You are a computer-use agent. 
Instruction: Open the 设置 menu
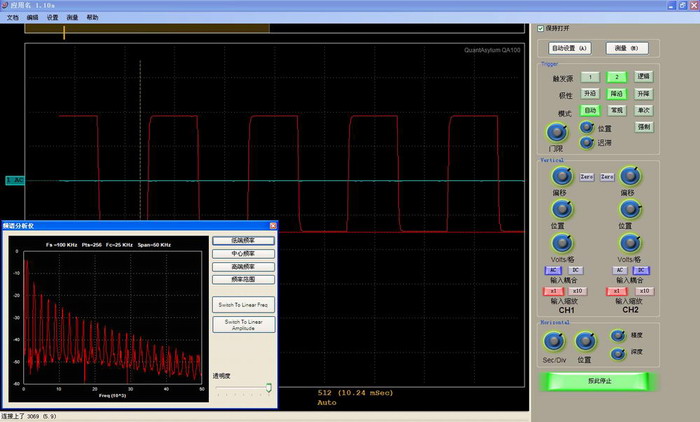click(x=52, y=17)
